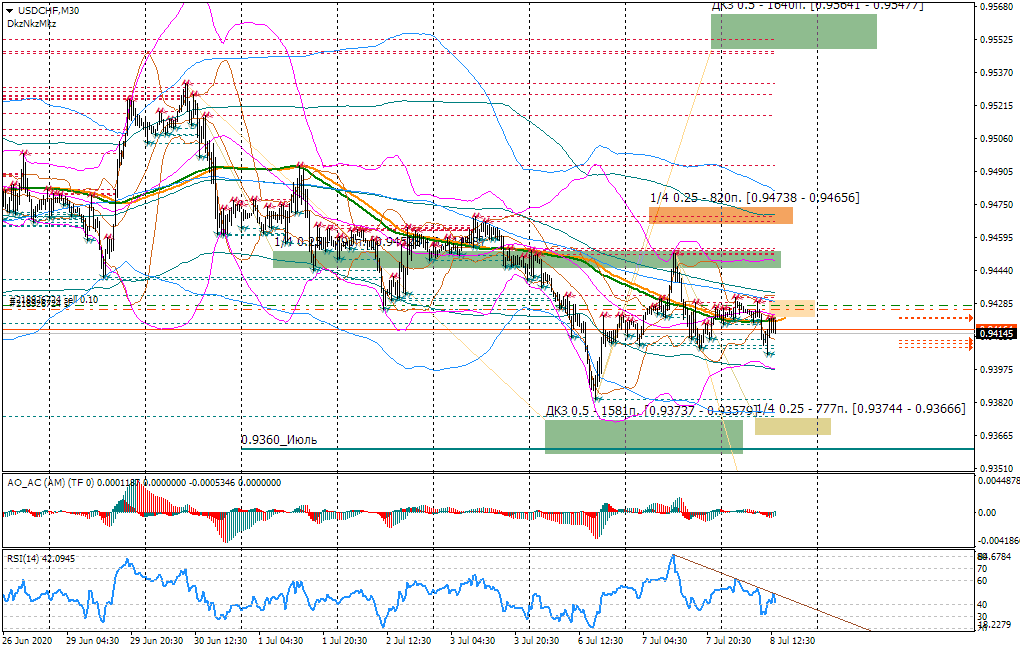The width and height of the screenshot is (1020, 652).
Task: Click the 1 Jul 04:30 time axis label
Action: pos(280,641)
